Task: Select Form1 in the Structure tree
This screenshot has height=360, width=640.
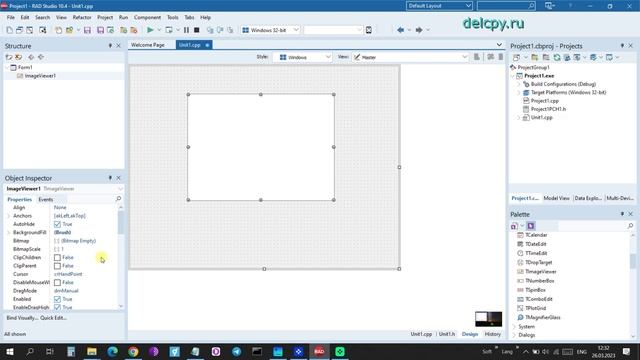Action: pyautogui.click(x=25, y=67)
